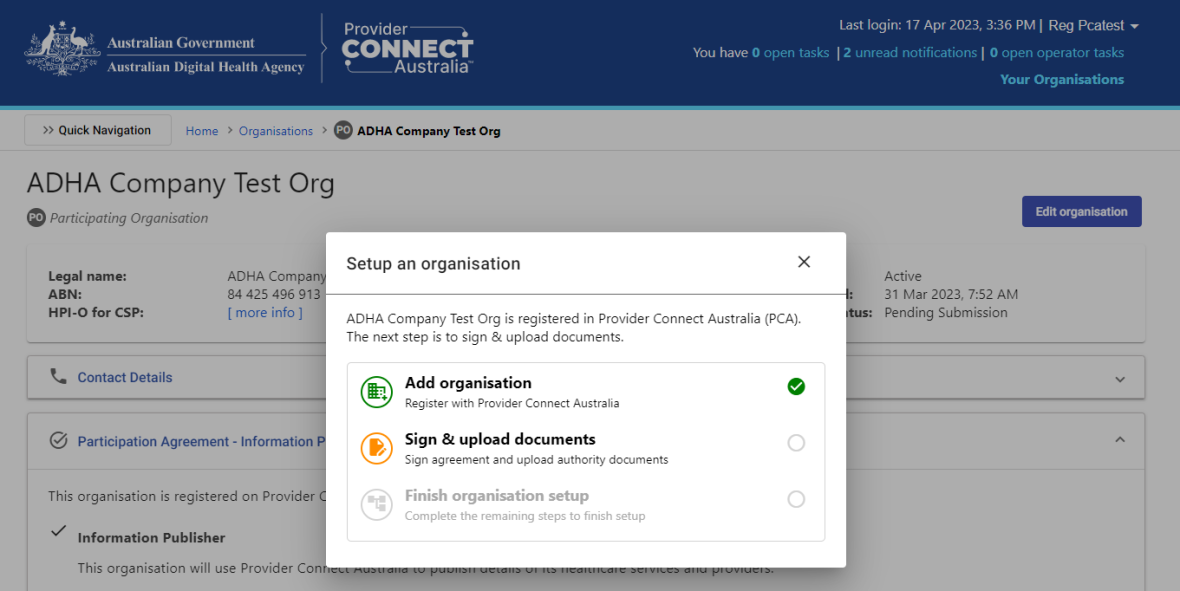
Task: View 2 unread notifications link
Action: [x=910, y=53]
